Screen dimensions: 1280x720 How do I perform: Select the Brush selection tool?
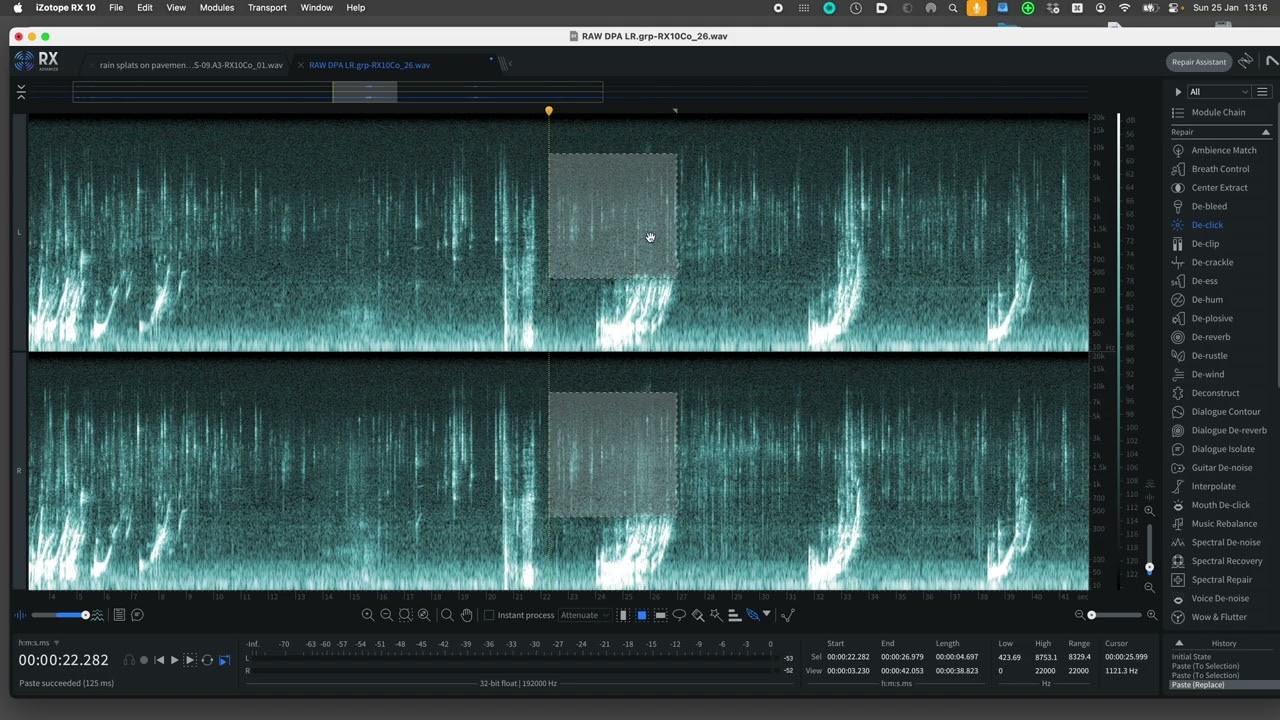coord(698,615)
